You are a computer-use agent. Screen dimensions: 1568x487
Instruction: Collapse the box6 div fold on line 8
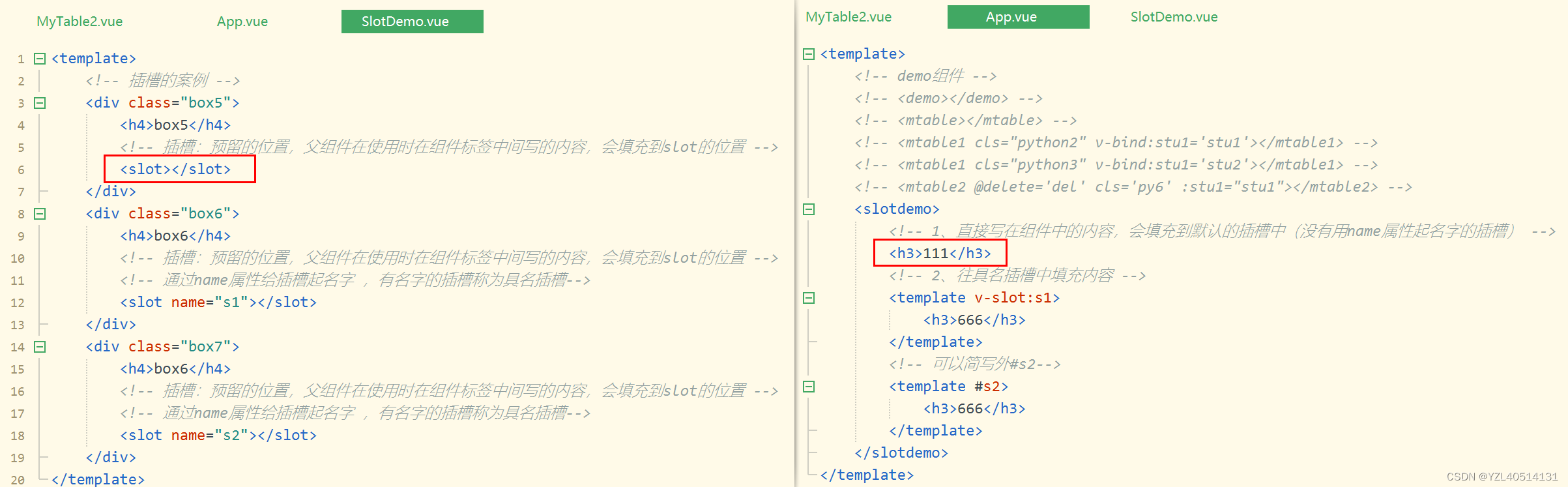tap(40, 214)
